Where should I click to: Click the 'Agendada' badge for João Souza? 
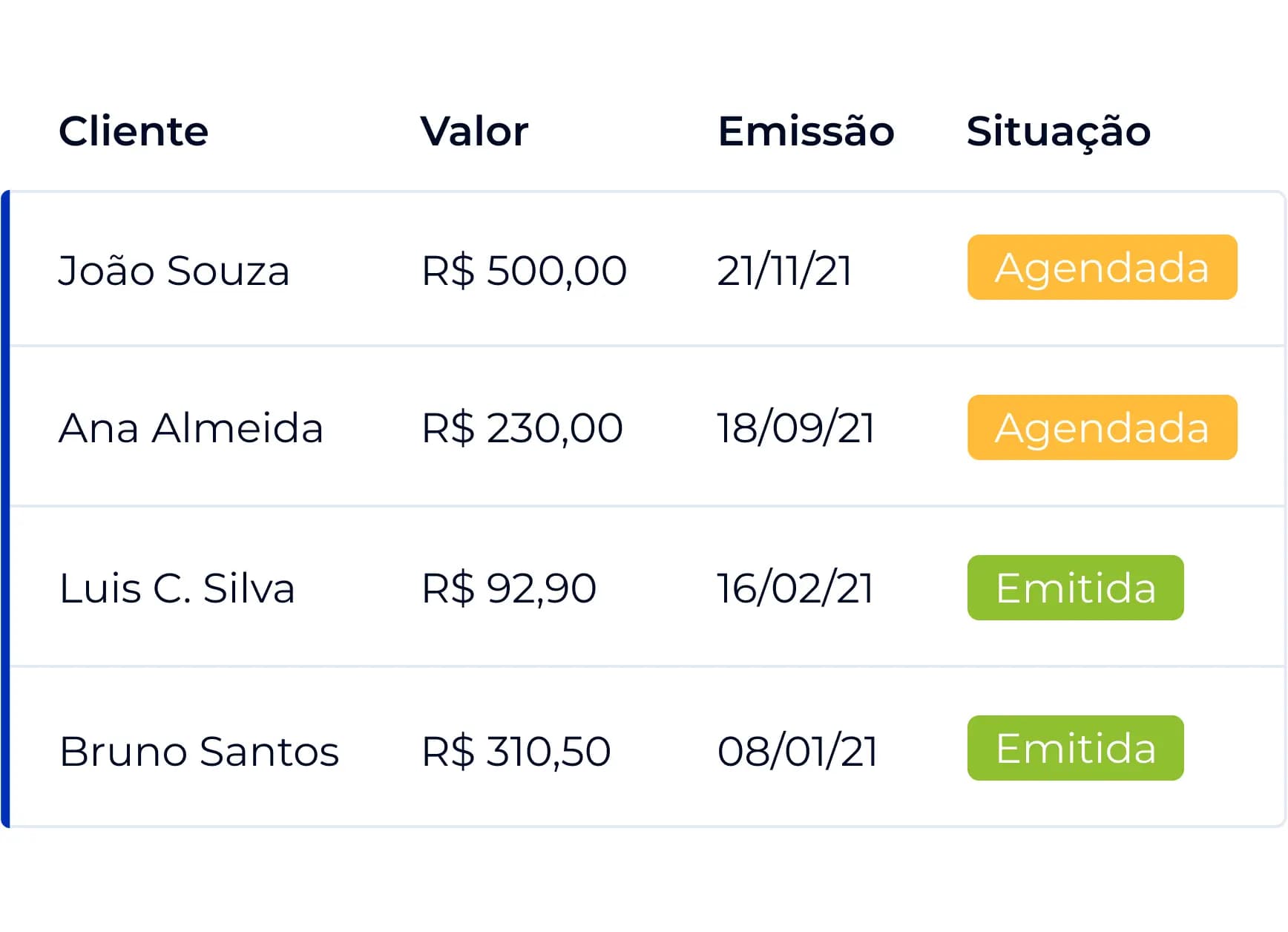pos(1101,269)
